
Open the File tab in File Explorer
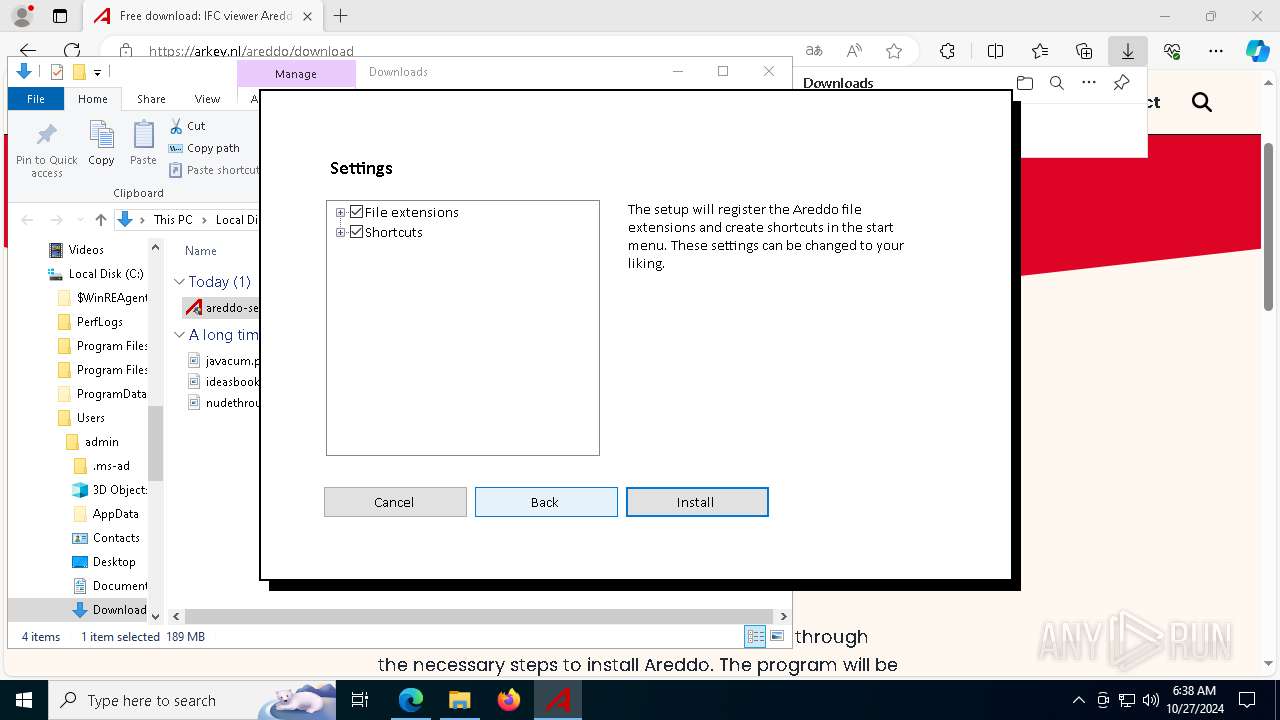click(x=36, y=99)
